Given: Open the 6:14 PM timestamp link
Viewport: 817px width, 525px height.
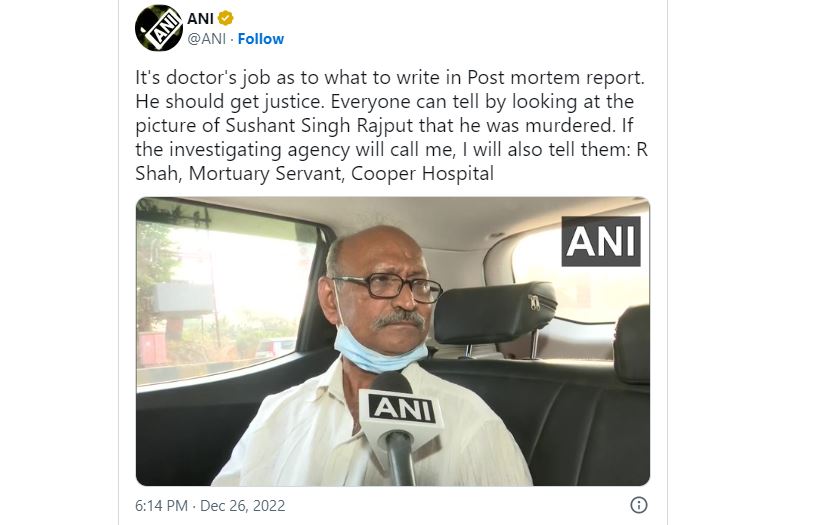Looking at the screenshot, I should point(163,504).
